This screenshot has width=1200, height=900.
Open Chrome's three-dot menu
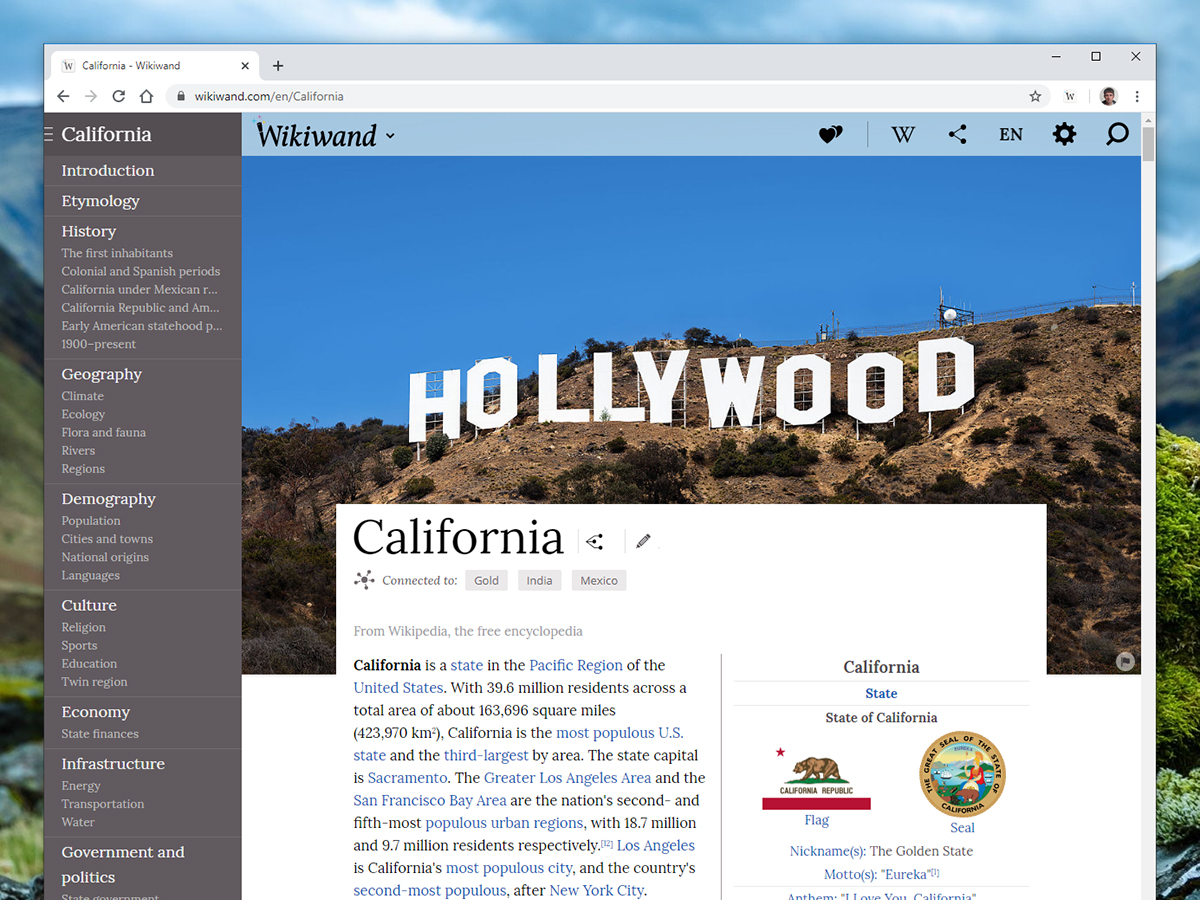point(1137,96)
